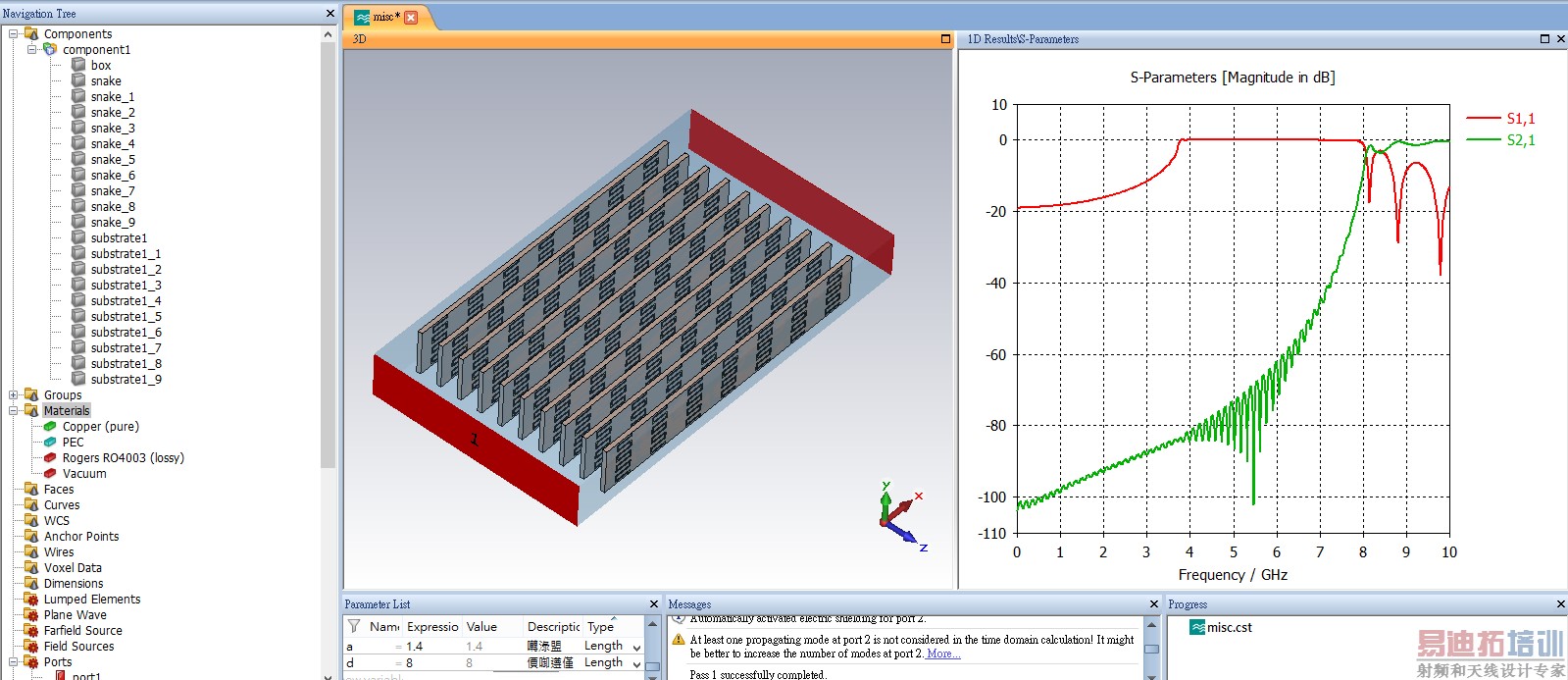Click the red port1 icon in tree

tap(61, 676)
